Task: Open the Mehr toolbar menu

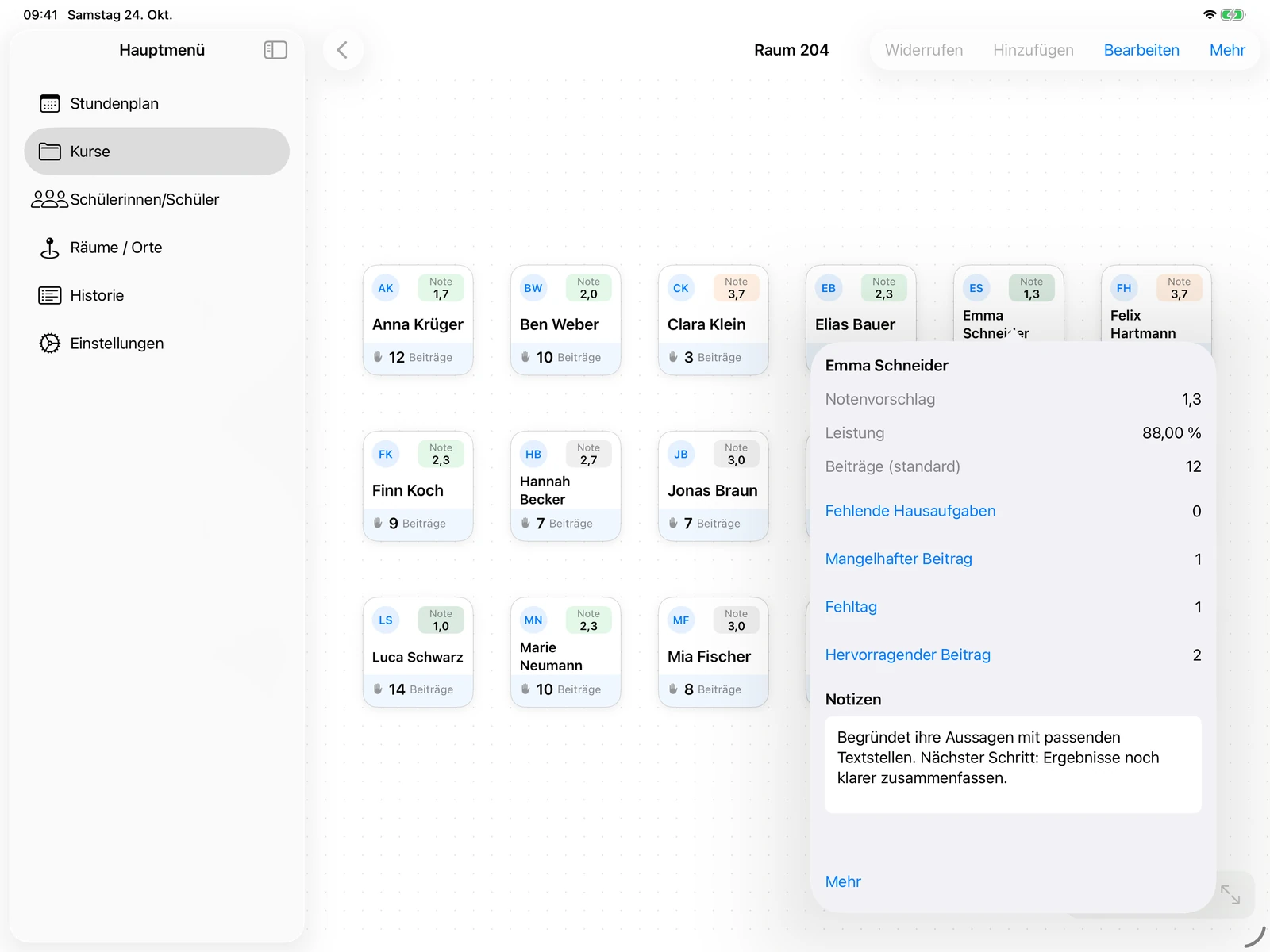Action: tap(1227, 50)
